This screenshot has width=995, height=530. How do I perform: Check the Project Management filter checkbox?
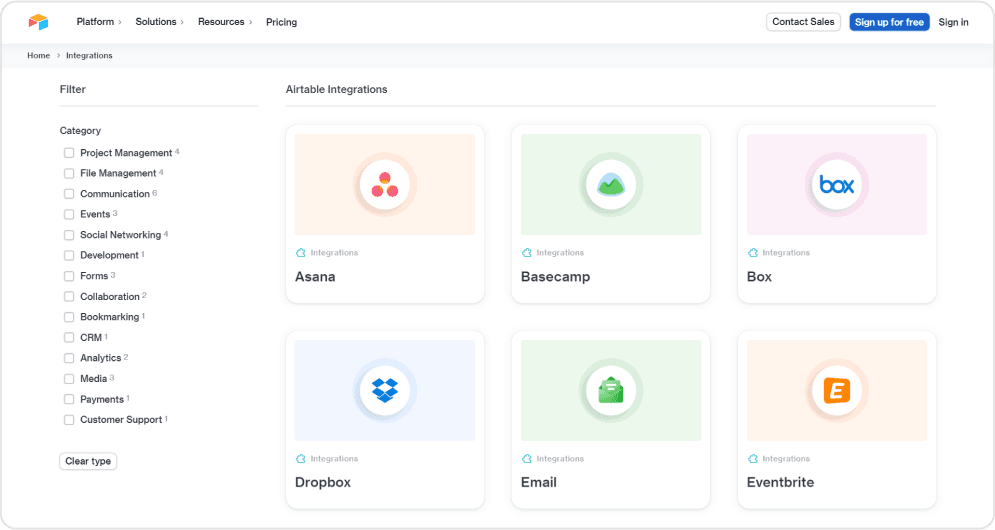(69, 153)
